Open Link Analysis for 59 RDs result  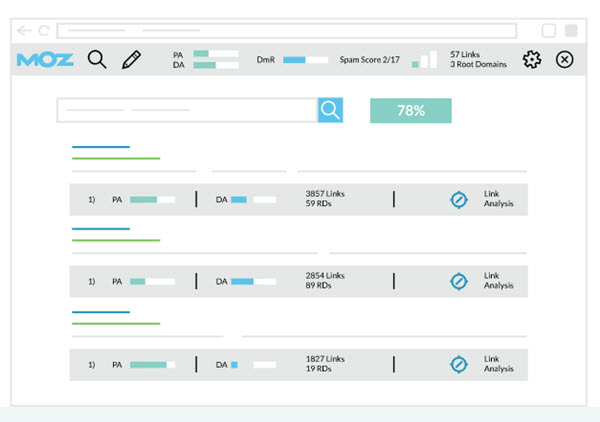(497, 200)
